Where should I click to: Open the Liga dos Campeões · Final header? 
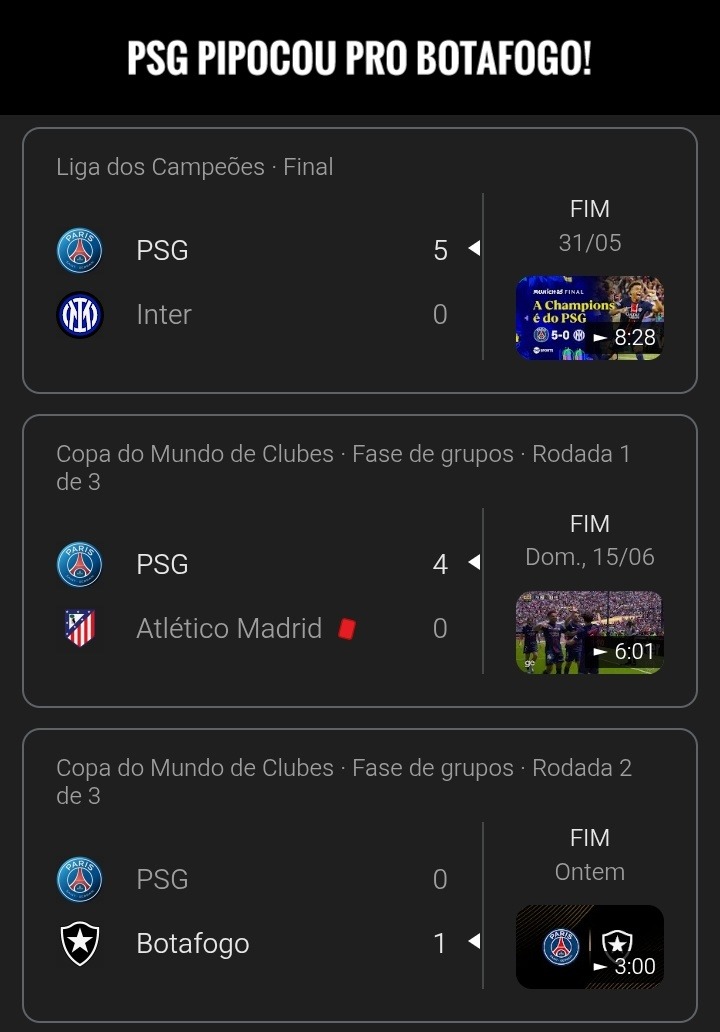click(x=195, y=167)
